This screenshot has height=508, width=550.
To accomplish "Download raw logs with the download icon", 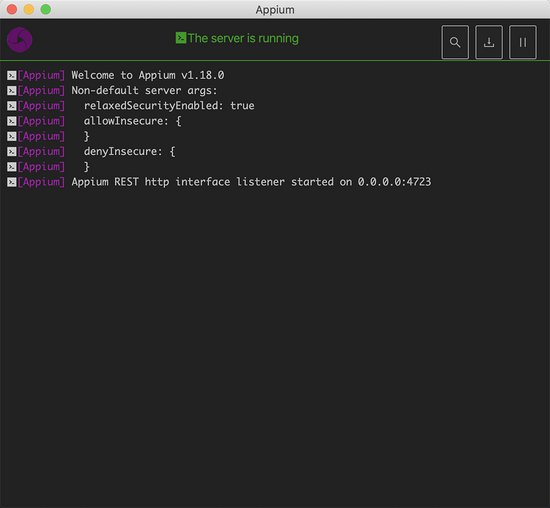I will (x=489, y=42).
